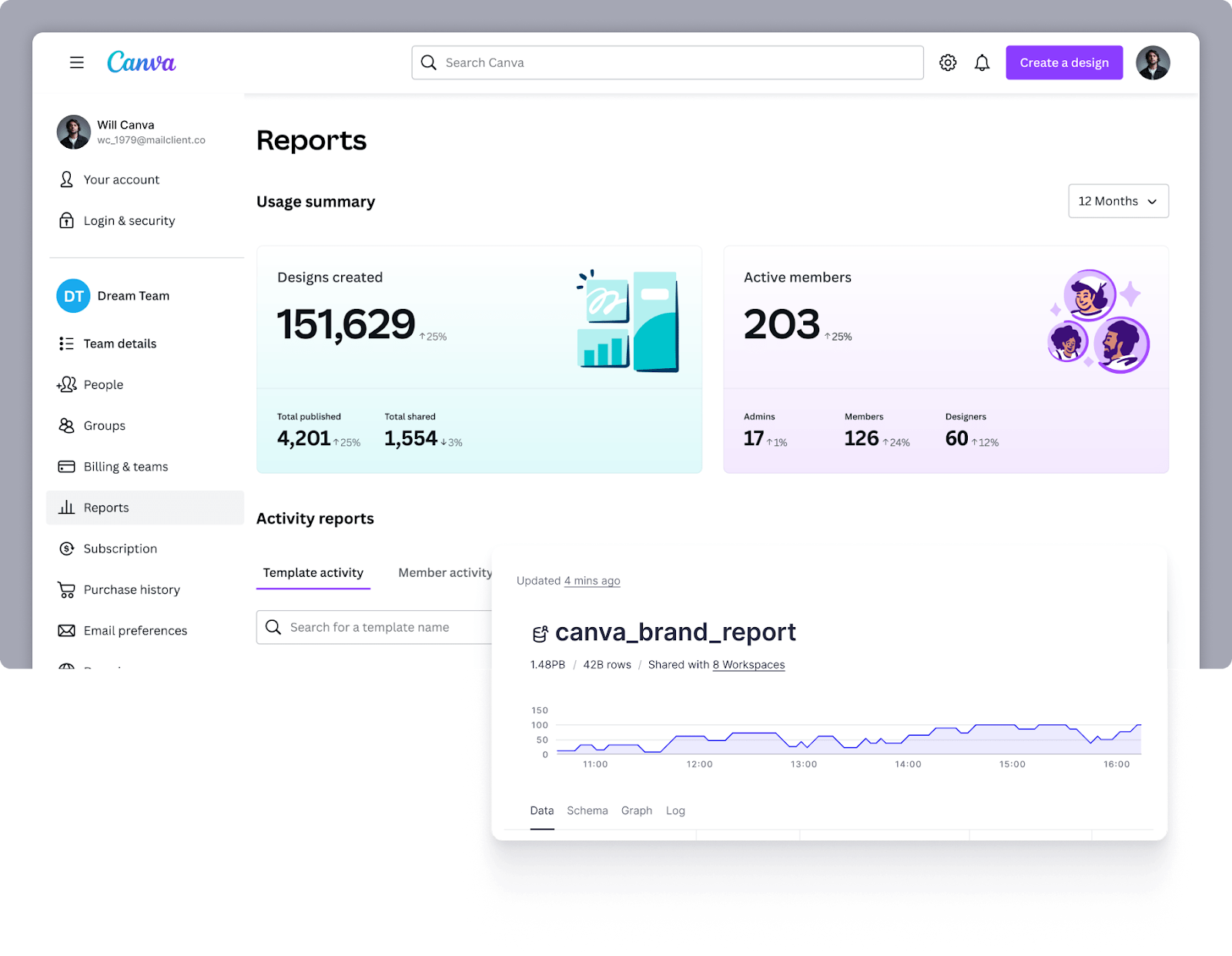
Task: Go to Login & security
Action: point(129,220)
